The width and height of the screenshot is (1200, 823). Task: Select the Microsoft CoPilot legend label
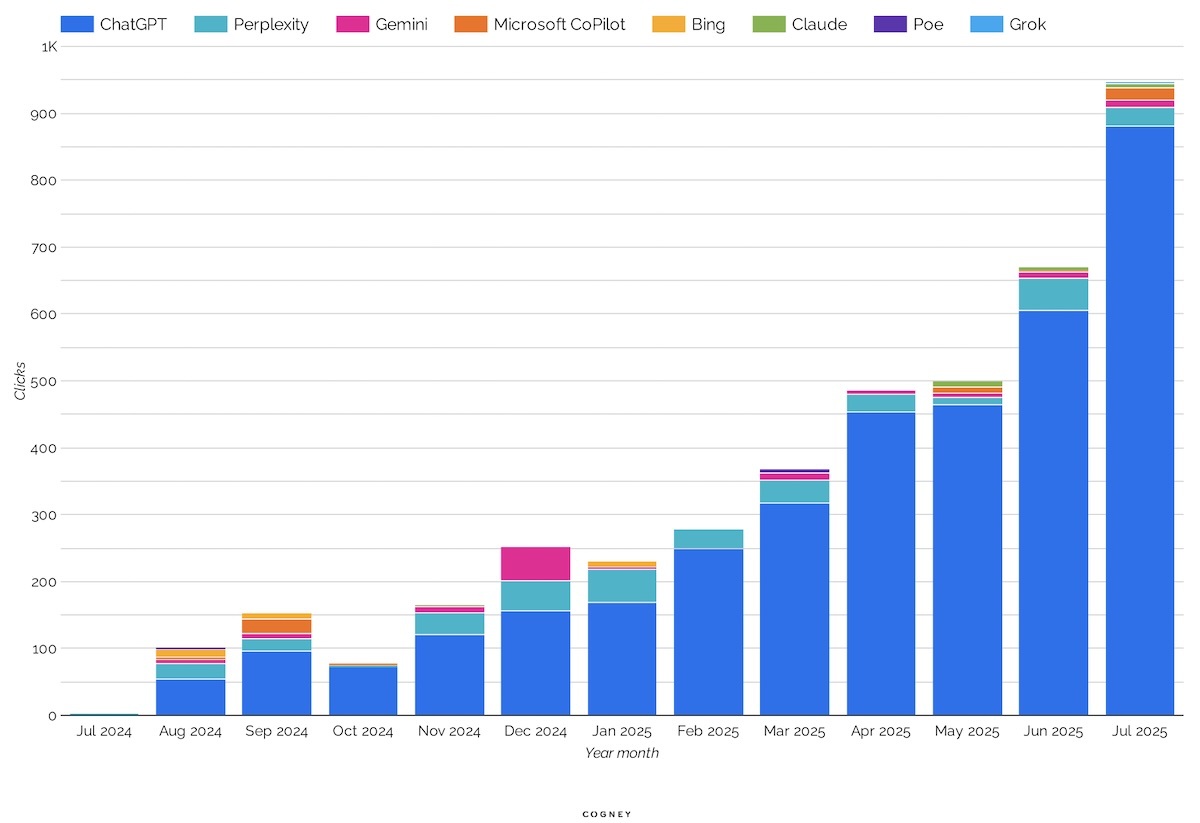tap(559, 24)
